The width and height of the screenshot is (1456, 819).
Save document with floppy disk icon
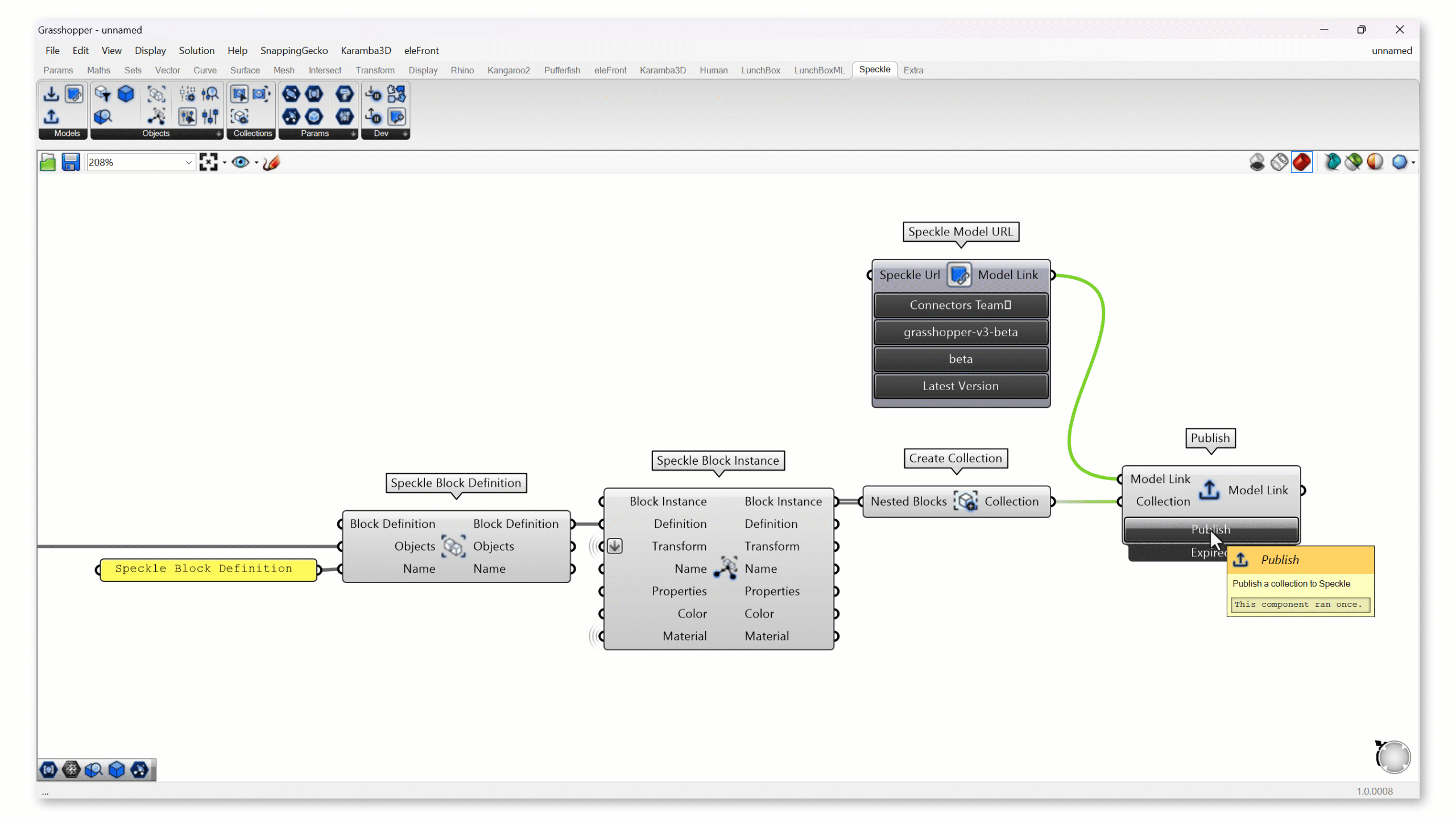coord(71,163)
